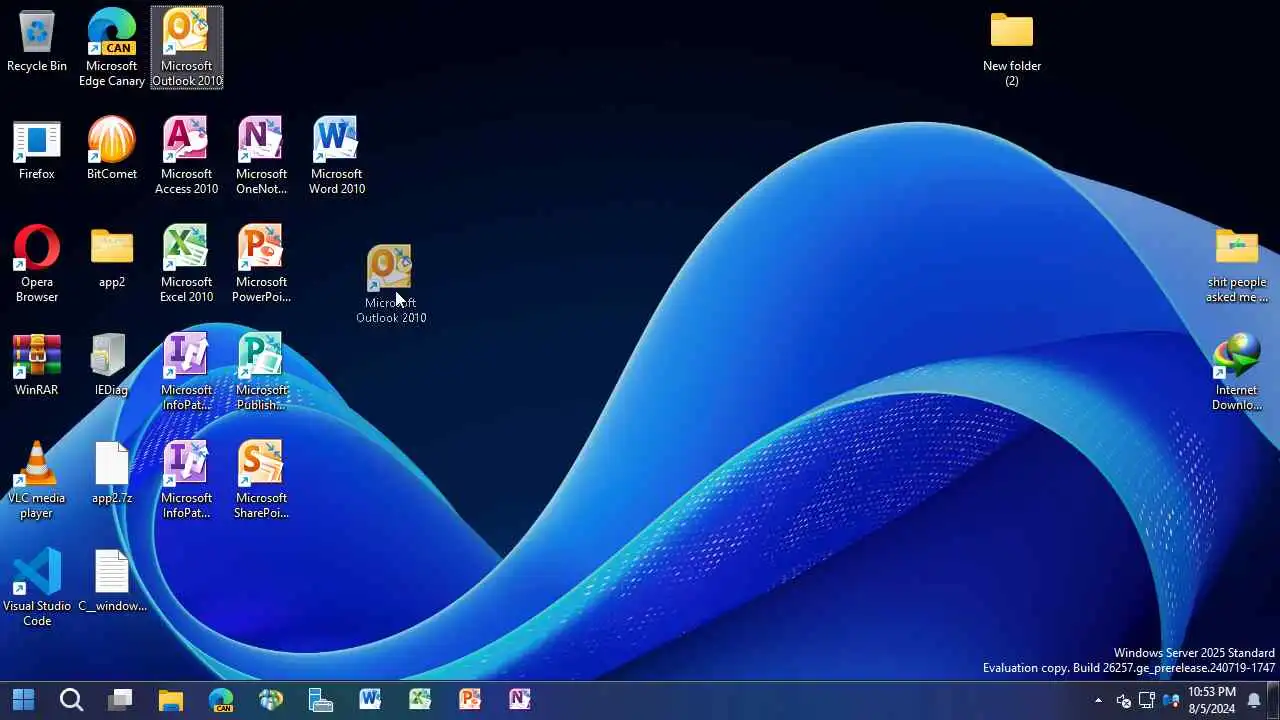The height and width of the screenshot is (720, 1280).
Task: Open the Windows Start menu
Action: pyautogui.click(x=23, y=699)
